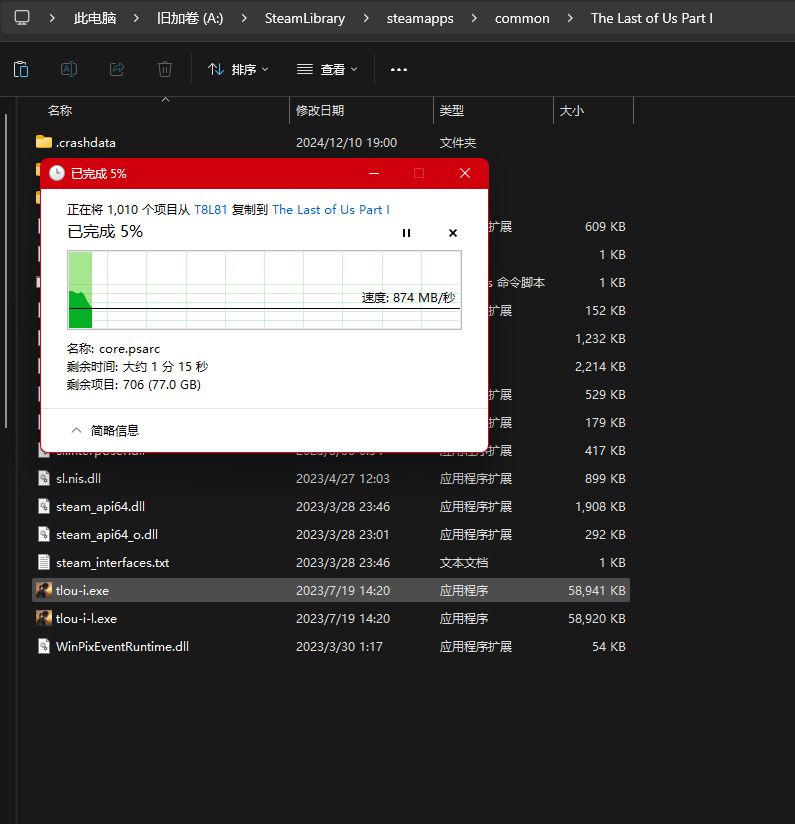The width and height of the screenshot is (795, 824).
Task: Open The Last of Us Part I destination link
Action: [x=331, y=209]
